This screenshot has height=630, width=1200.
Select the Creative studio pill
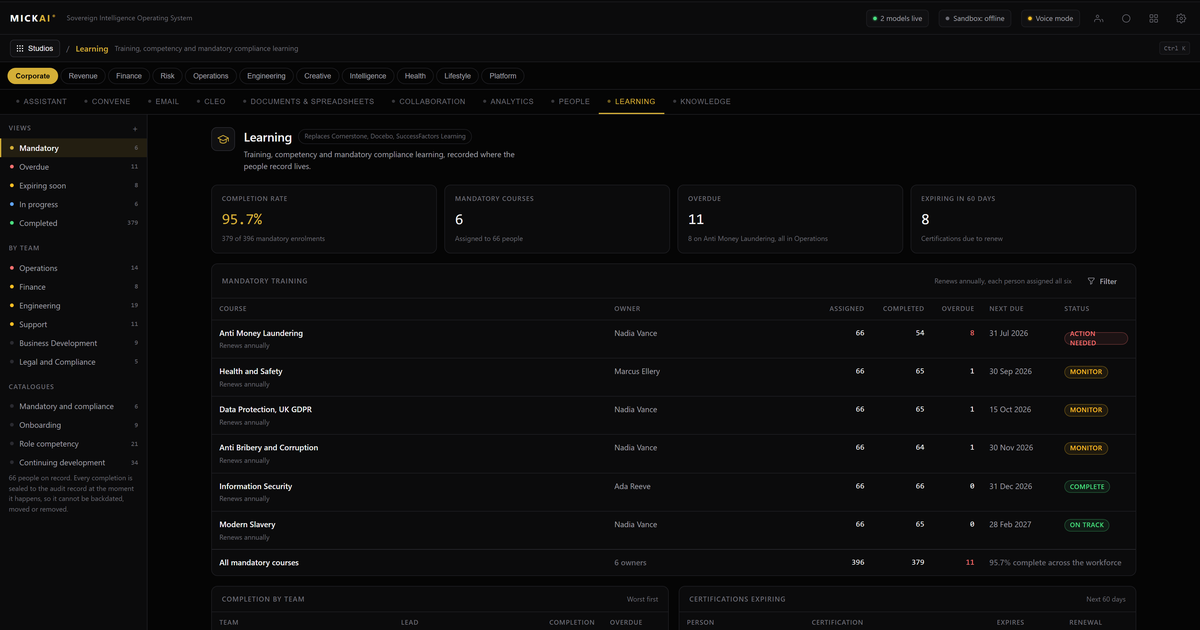point(318,76)
